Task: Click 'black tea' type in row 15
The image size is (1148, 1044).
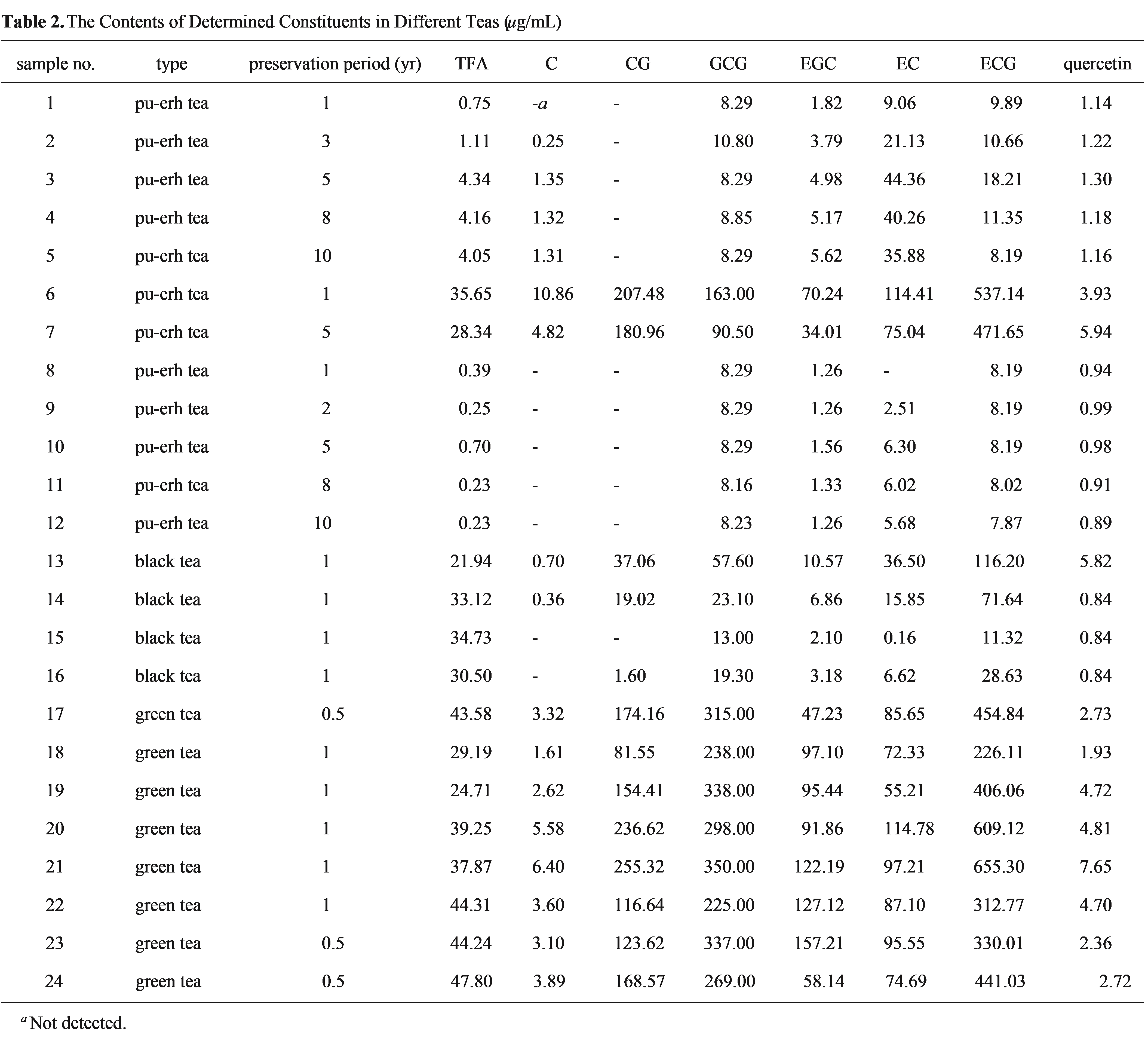Action: (168, 637)
